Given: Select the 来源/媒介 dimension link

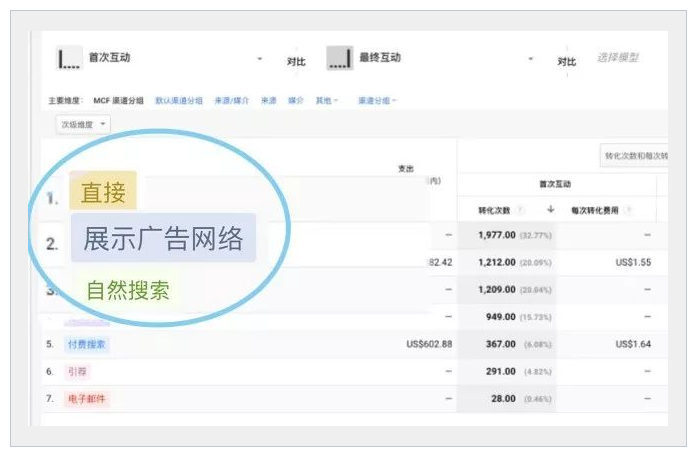Looking at the screenshot, I should click(x=232, y=100).
